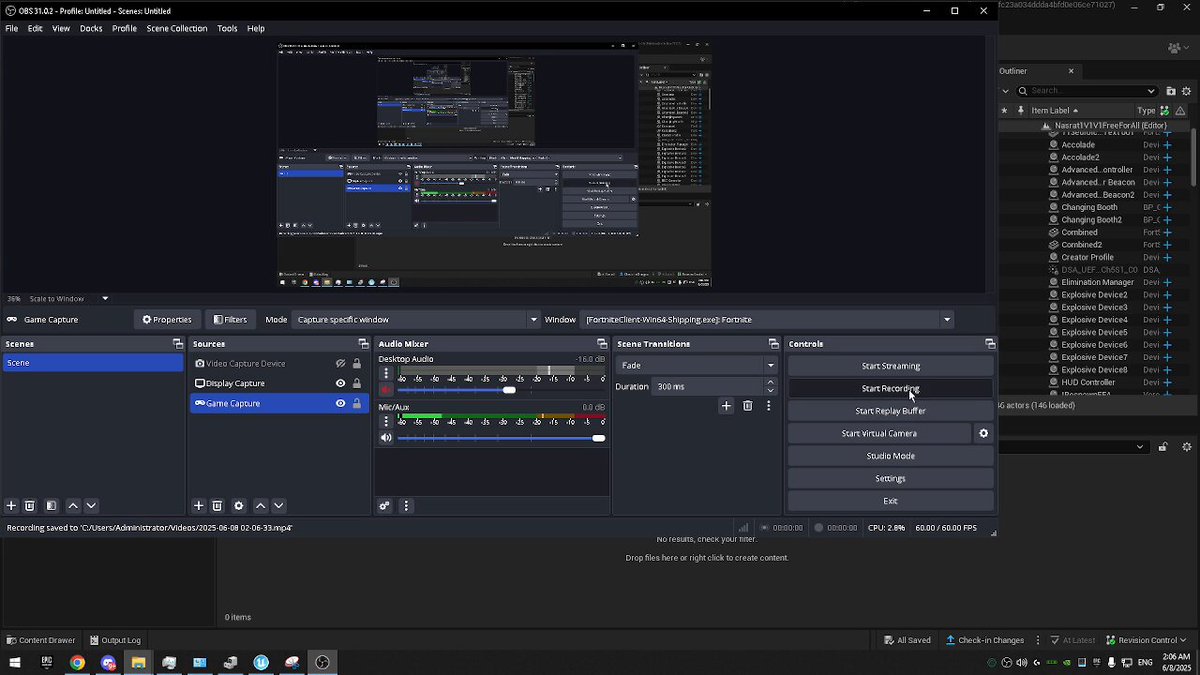This screenshot has width=1200, height=675.
Task: Hide the Game Capture source eye
Action: (340, 403)
